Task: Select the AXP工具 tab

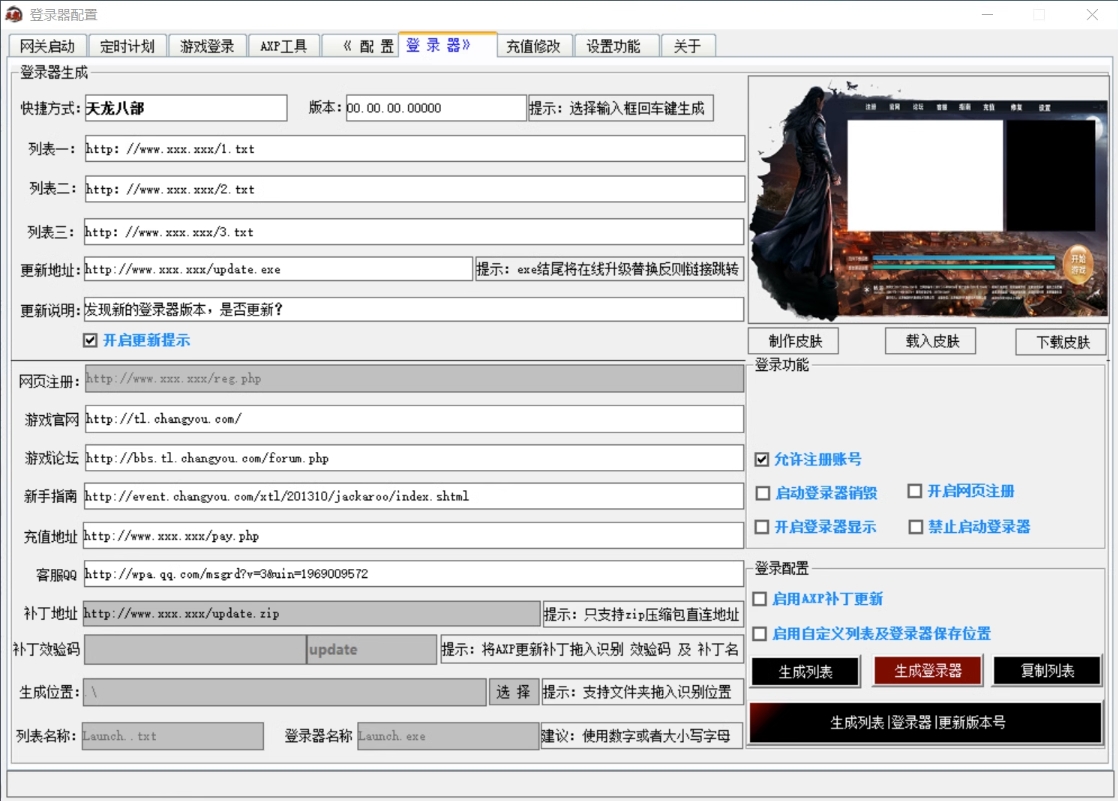Action: tap(283, 46)
